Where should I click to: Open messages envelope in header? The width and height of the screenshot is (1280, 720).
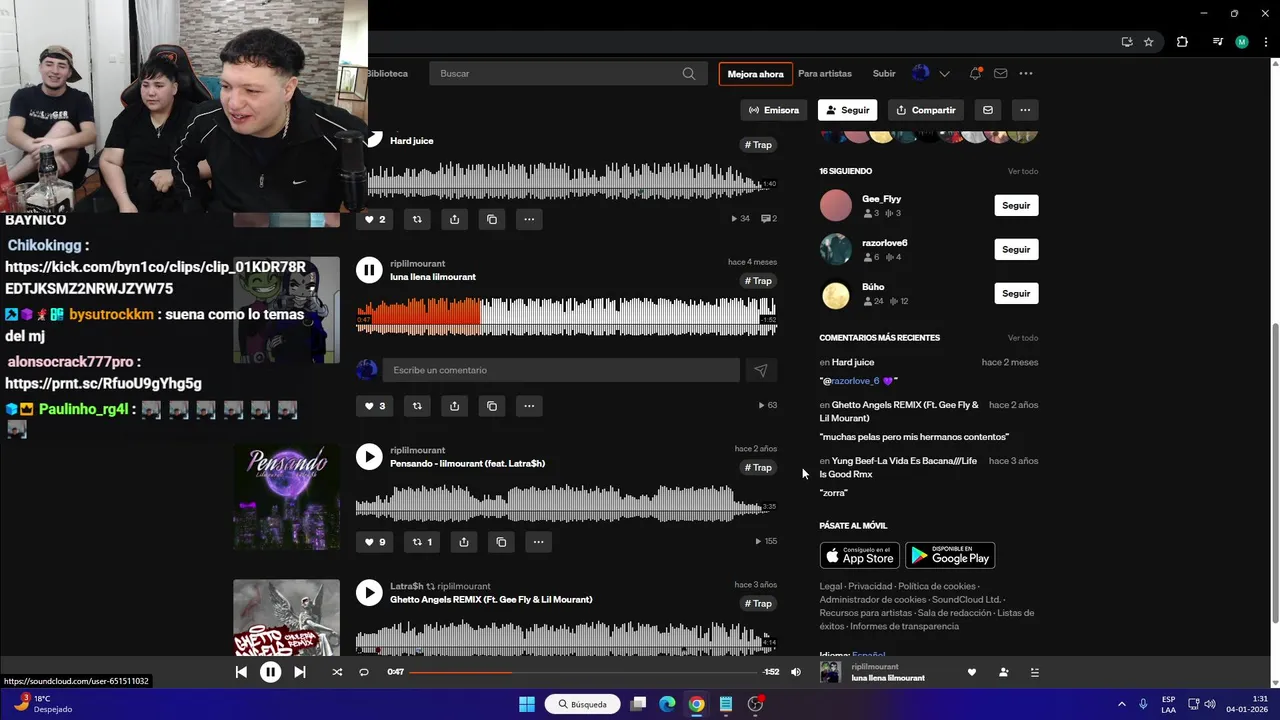pyautogui.click(x=1001, y=73)
